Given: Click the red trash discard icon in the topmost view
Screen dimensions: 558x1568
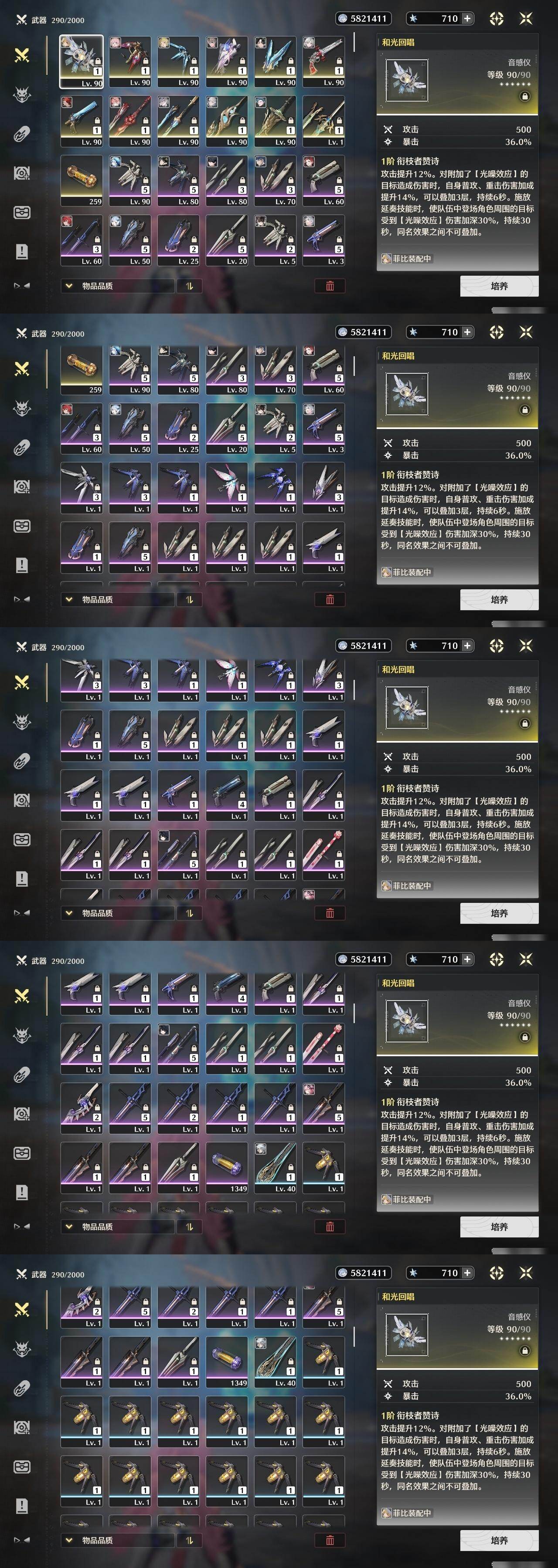Looking at the screenshot, I should tap(330, 285).
